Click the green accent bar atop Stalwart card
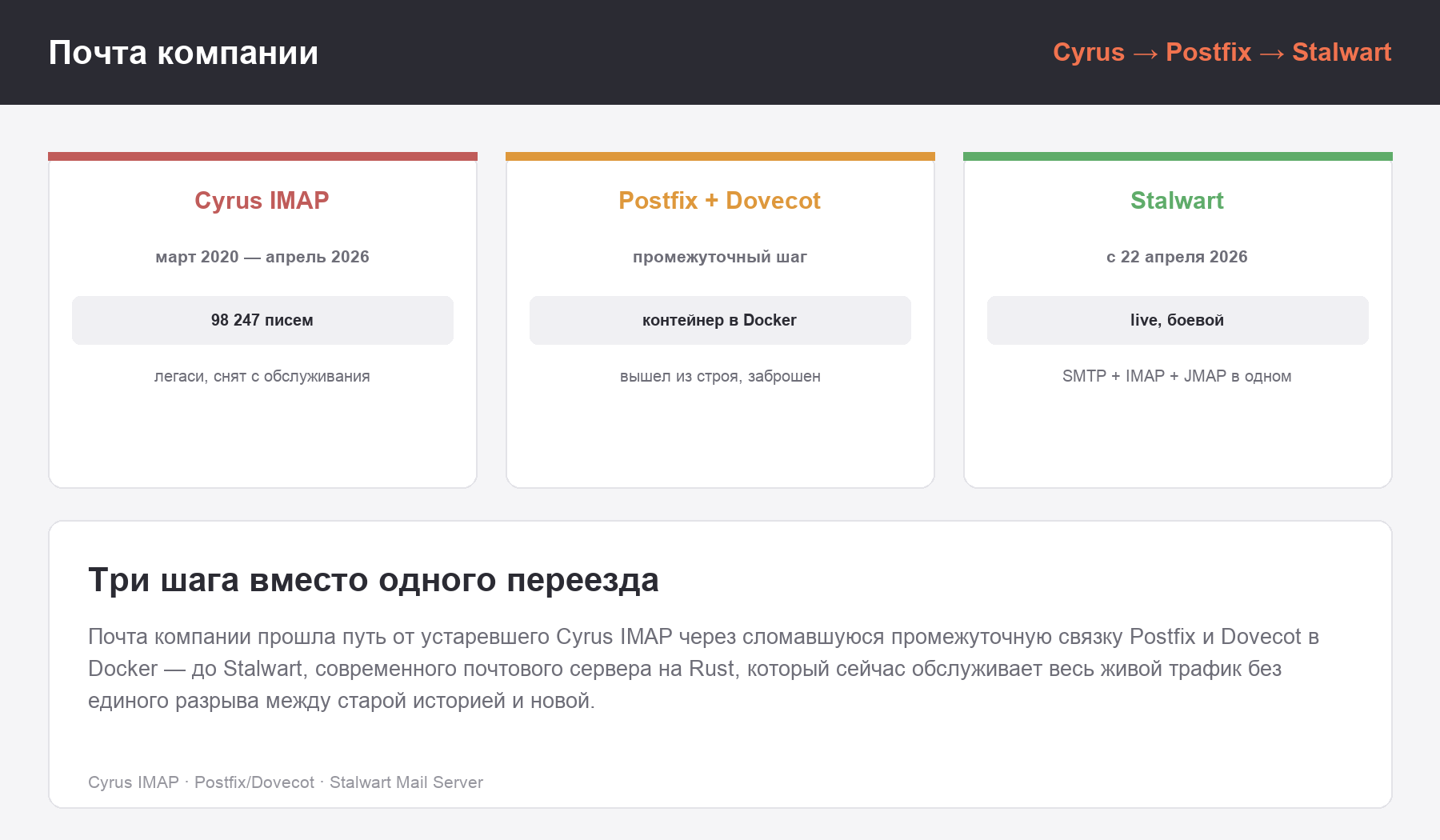1440x840 pixels. pos(1178,156)
